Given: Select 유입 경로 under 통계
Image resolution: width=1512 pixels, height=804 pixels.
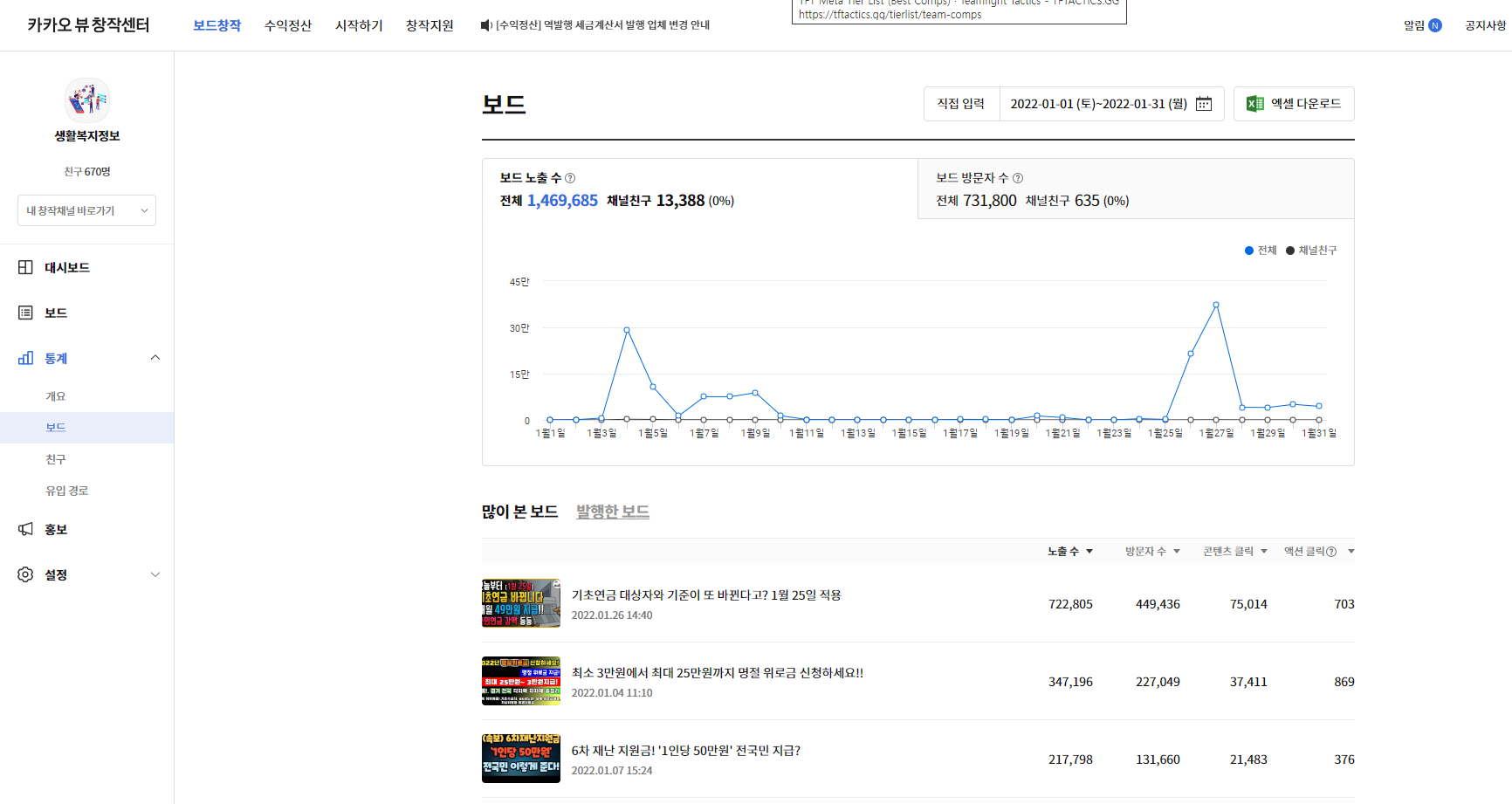Looking at the screenshot, I should [x=67, y=491].
